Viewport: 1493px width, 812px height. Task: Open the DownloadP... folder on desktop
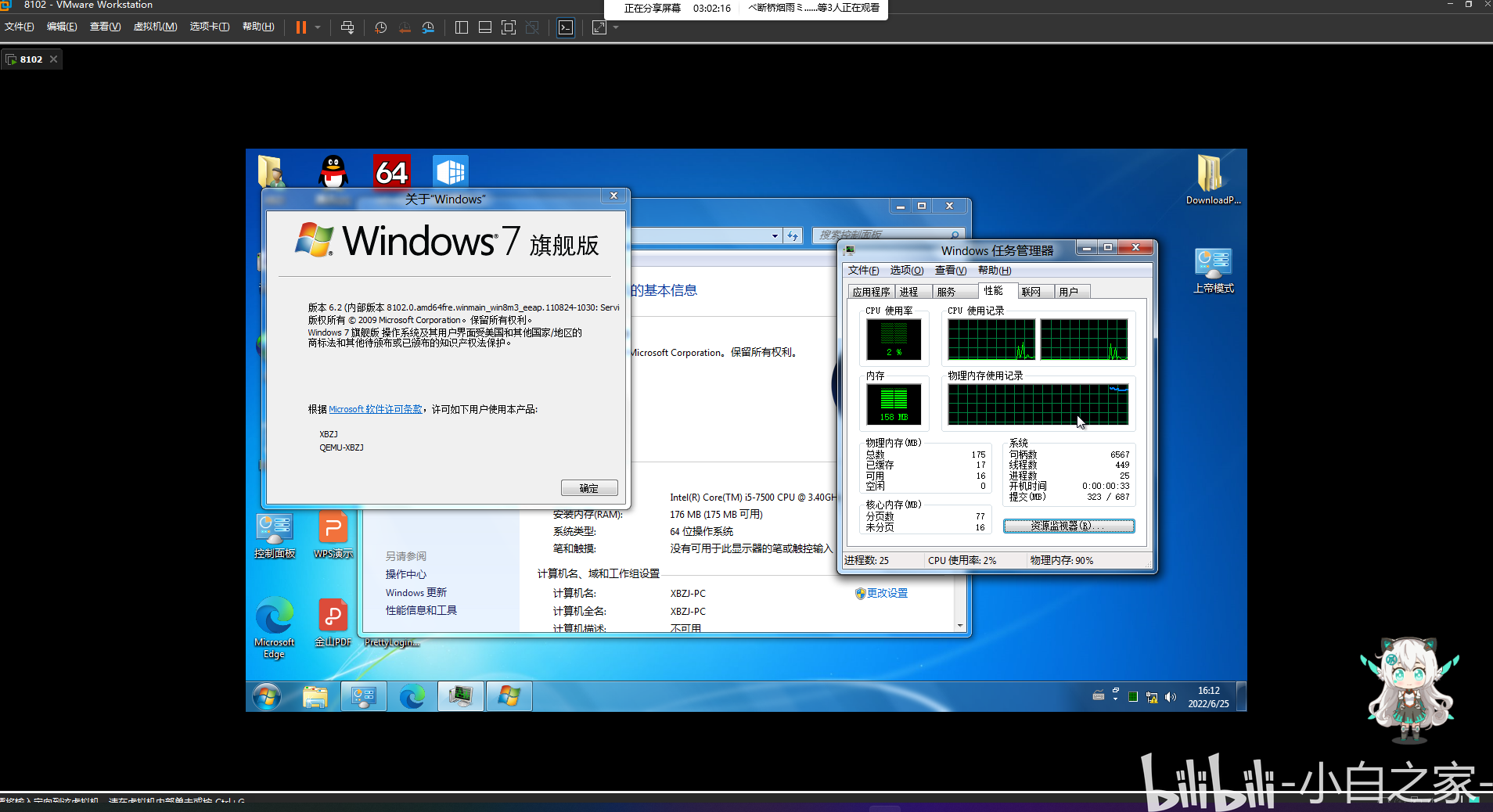pyautogui.click(x=1213, y=179)
